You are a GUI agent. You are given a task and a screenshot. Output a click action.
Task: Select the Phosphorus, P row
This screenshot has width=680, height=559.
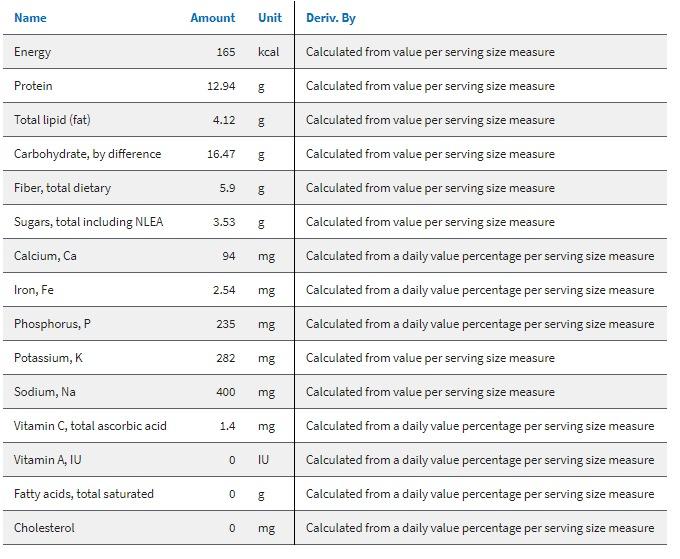coord(52,324)
